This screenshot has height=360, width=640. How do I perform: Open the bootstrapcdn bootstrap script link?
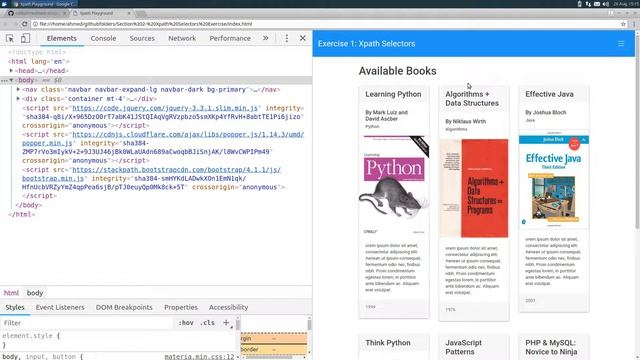pyautogui.click(x=176, y=169)
